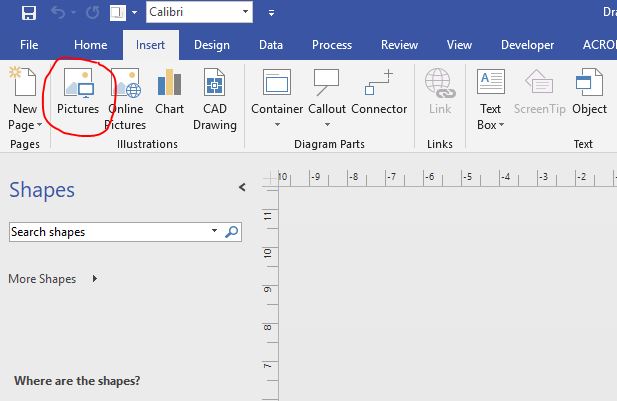Collapse the Shapes pane with the arrow
Screen dimensions: 617x401
(x=242, y=187)
